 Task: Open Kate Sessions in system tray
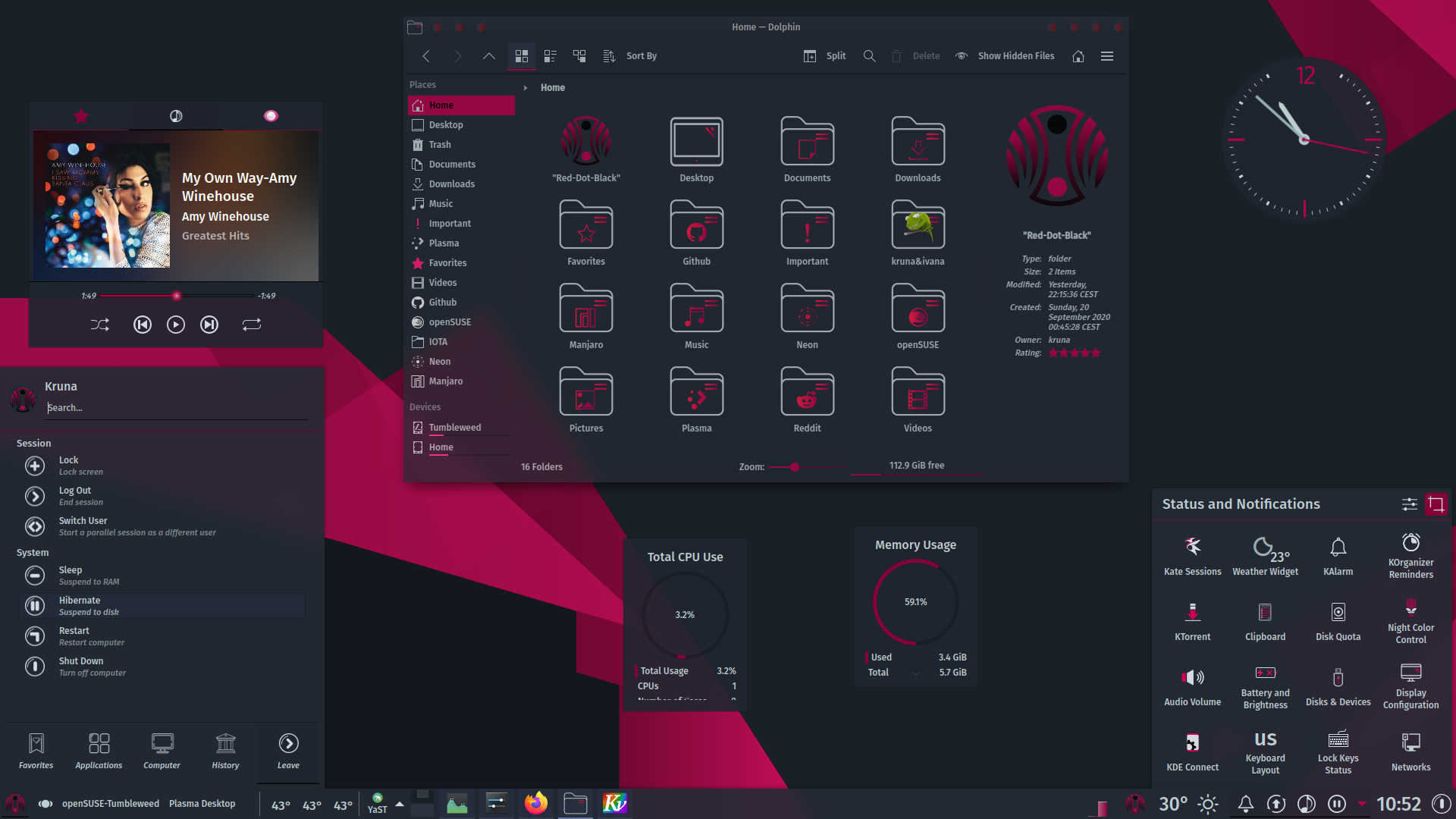tap(1193, 556)
